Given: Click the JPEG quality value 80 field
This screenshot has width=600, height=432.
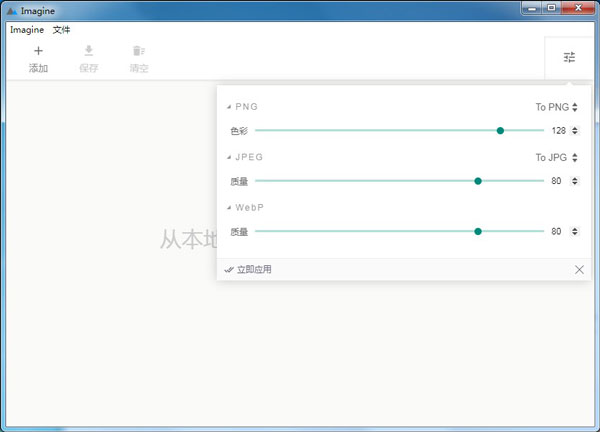Looking at the screenshot, I should click(556, 181).
